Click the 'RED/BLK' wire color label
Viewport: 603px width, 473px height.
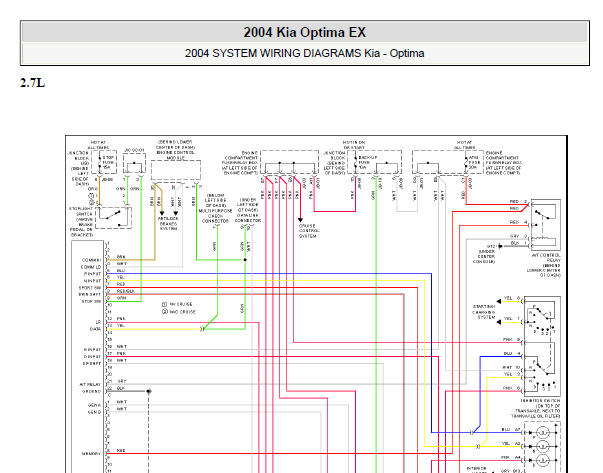tap(126, 291)
